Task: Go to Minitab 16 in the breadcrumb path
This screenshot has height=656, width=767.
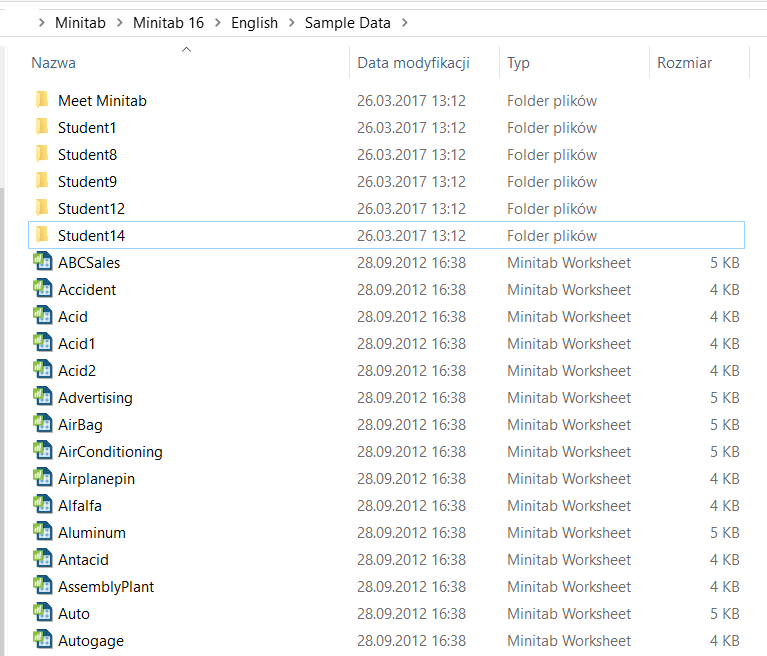Action: point(168,23)
